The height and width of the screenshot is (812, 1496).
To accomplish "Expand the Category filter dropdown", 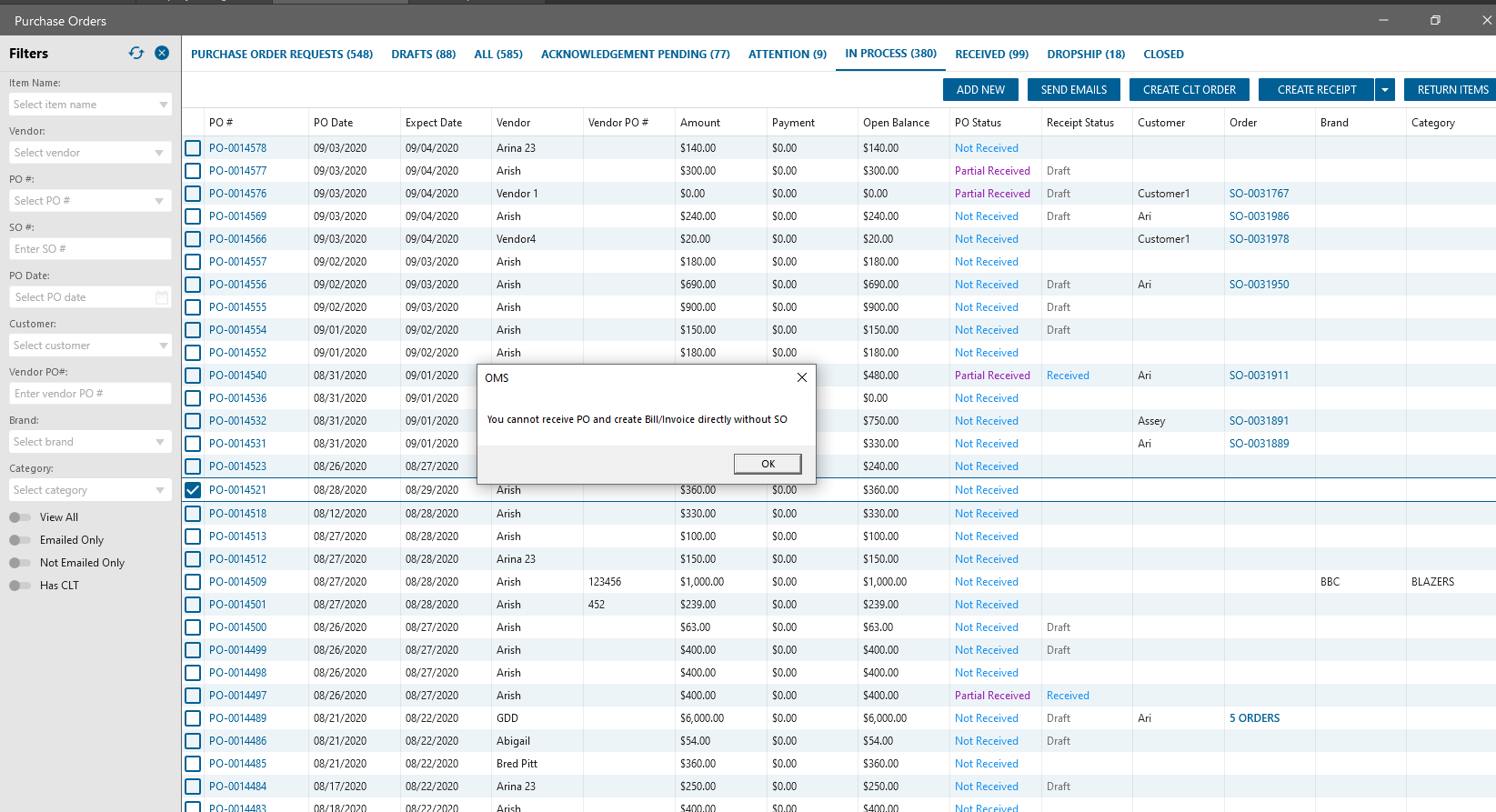I will [x=90, y=490].
